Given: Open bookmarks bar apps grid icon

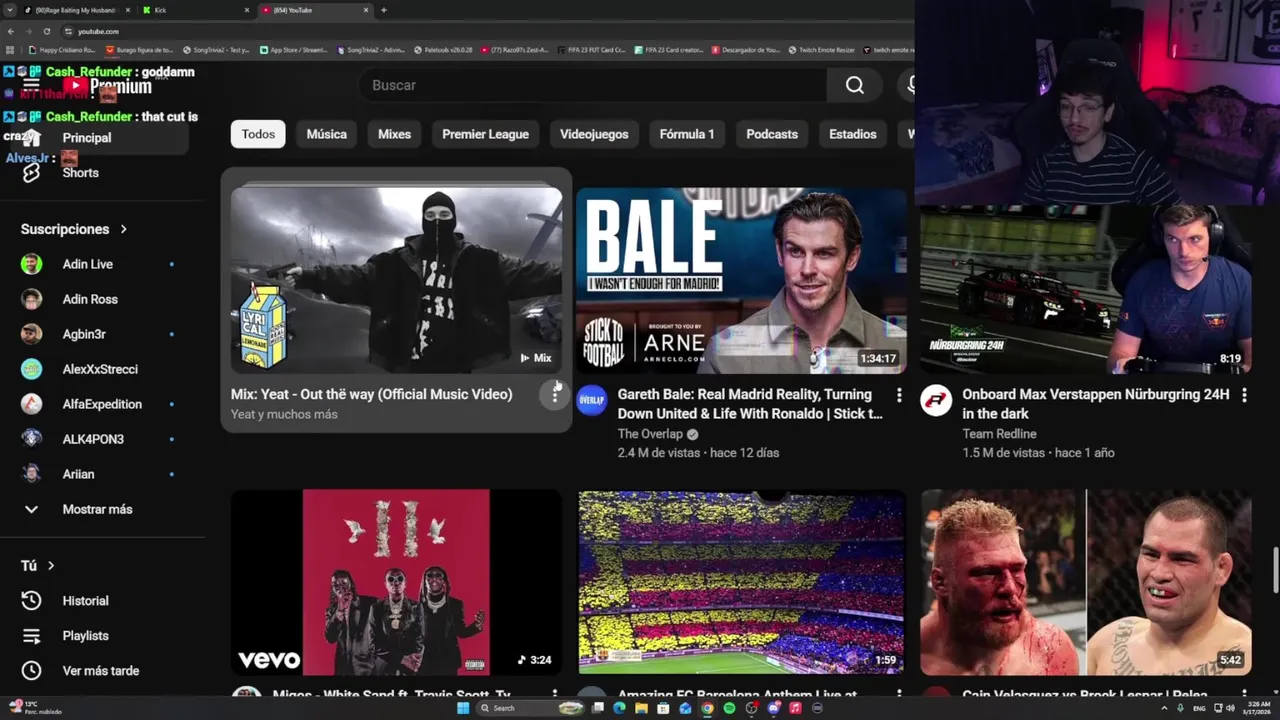Looking at the screenshot, I should [10, 49].
